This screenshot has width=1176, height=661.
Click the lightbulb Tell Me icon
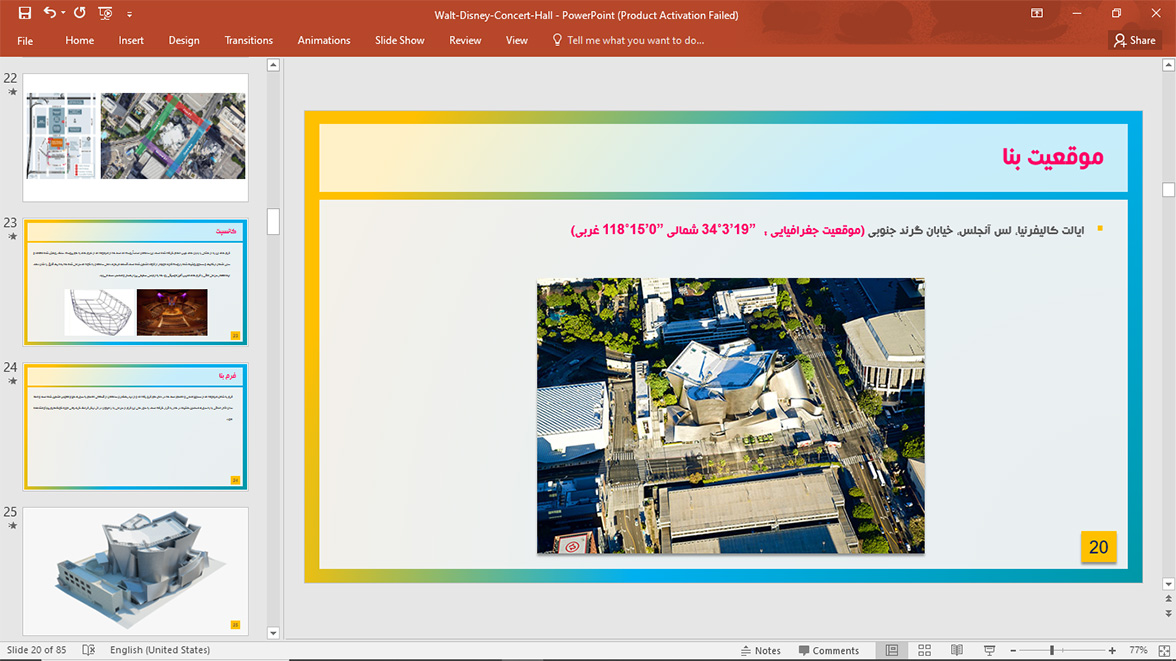click(x=556, y=40)
